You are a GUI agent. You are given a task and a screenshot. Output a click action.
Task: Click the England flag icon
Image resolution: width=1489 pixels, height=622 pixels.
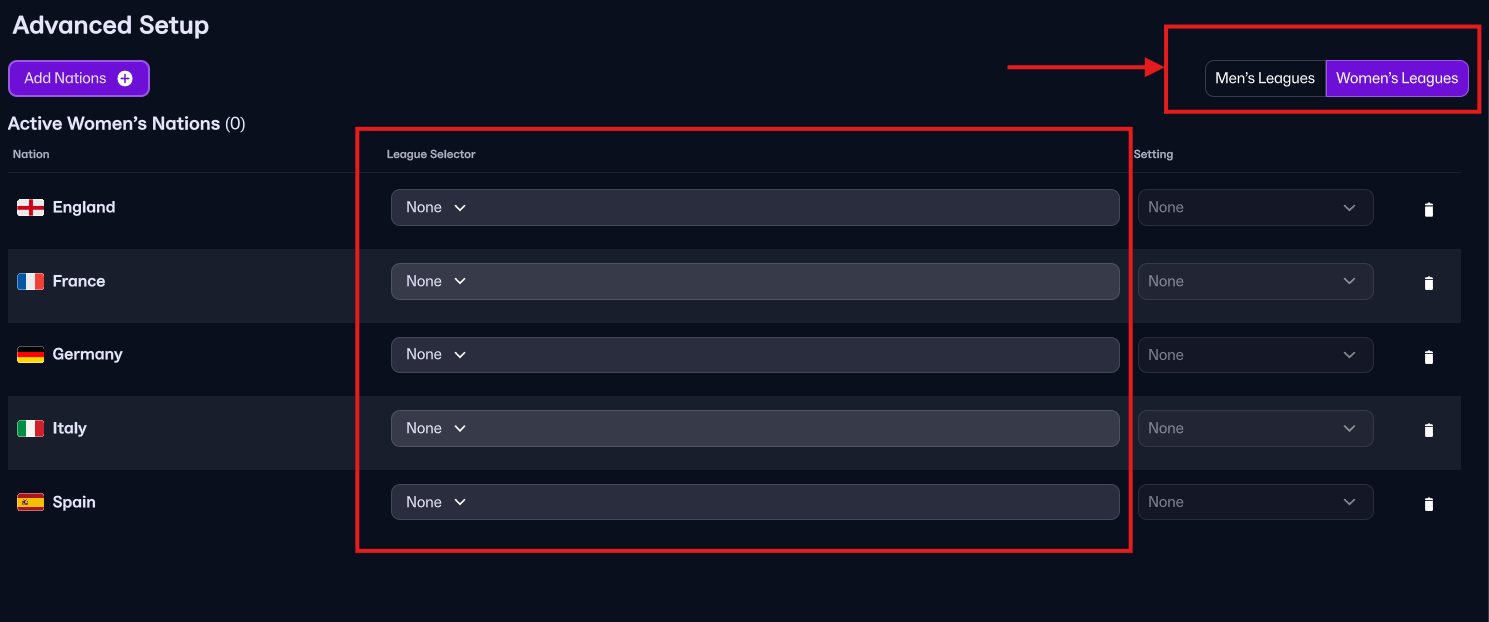coord(30,208)
